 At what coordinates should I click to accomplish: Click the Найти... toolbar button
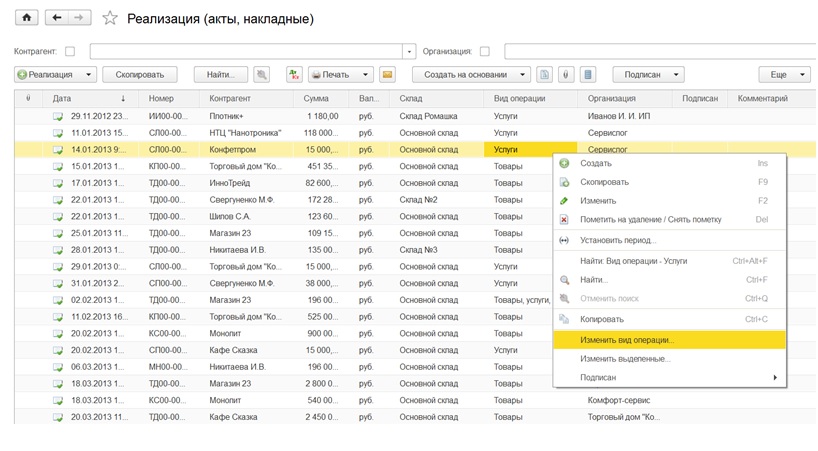point(221,75)
